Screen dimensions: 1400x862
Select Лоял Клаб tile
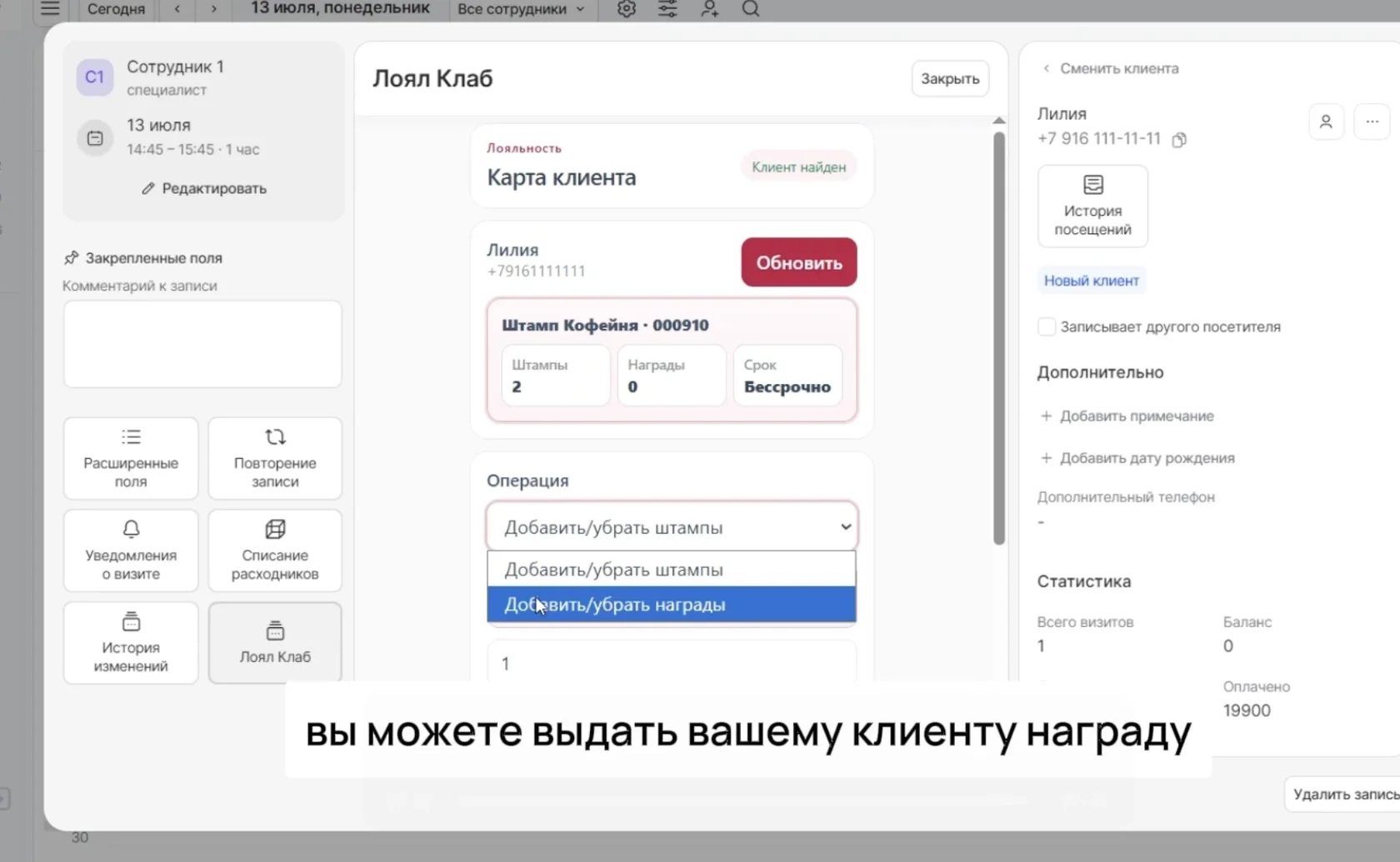(x=275, y=643)
